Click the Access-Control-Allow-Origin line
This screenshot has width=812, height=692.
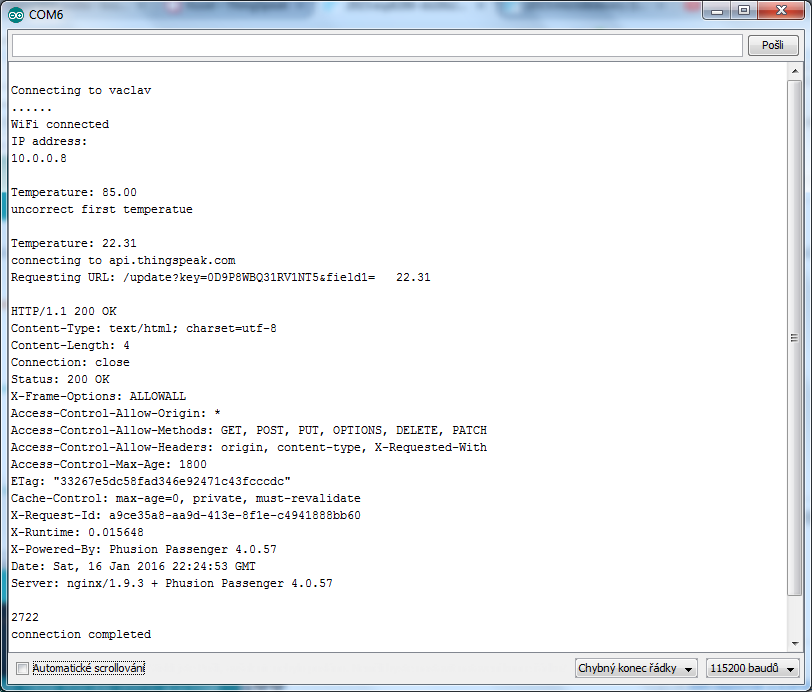pos(115,413)
